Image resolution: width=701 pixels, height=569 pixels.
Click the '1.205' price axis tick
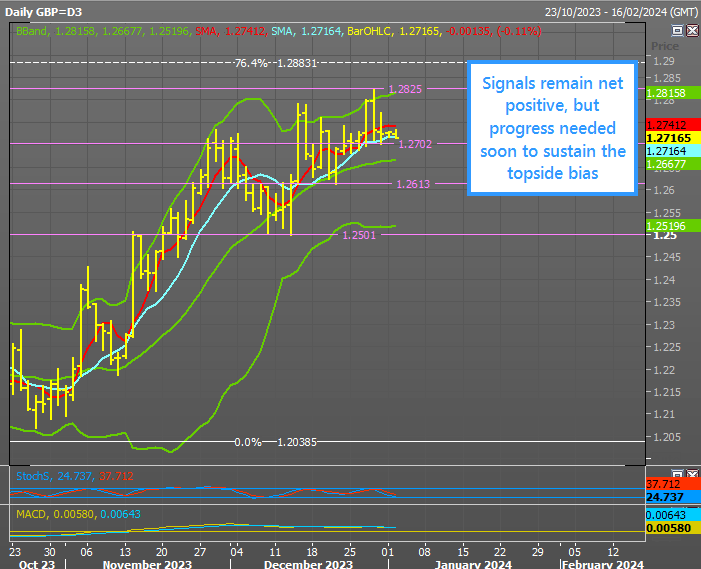point(667,437)
